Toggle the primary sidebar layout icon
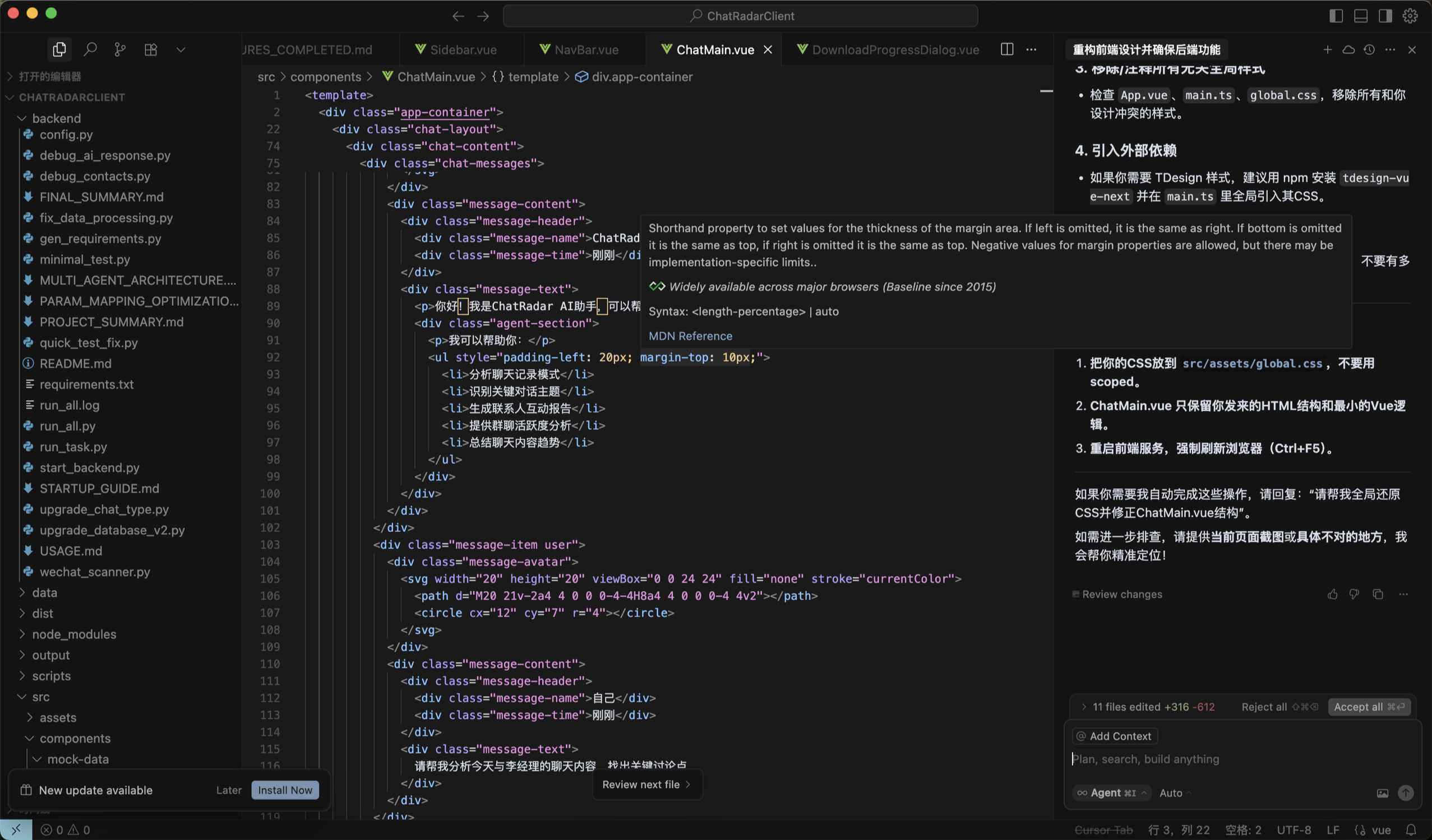 coord(1336,16)
